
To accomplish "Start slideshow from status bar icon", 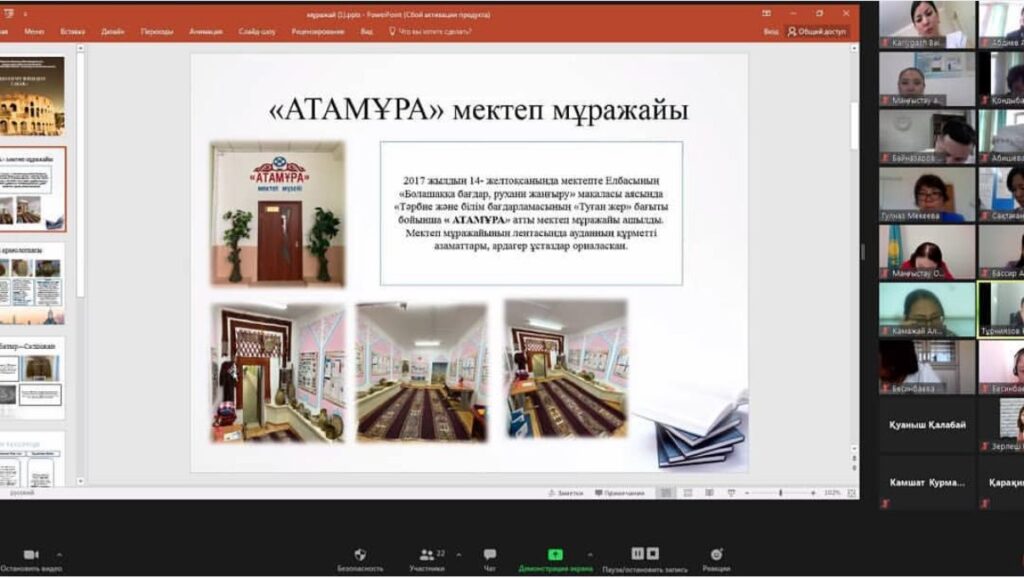I will (731, 493).
